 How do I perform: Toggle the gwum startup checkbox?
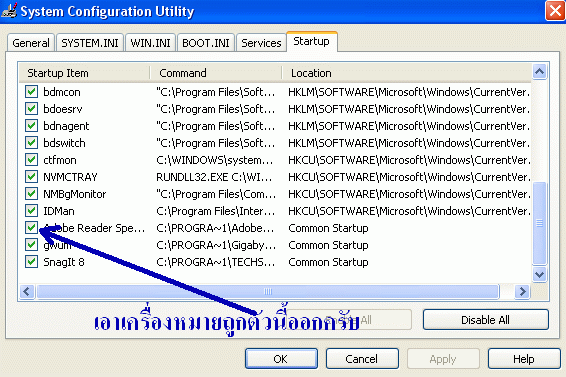pos(31,244)
